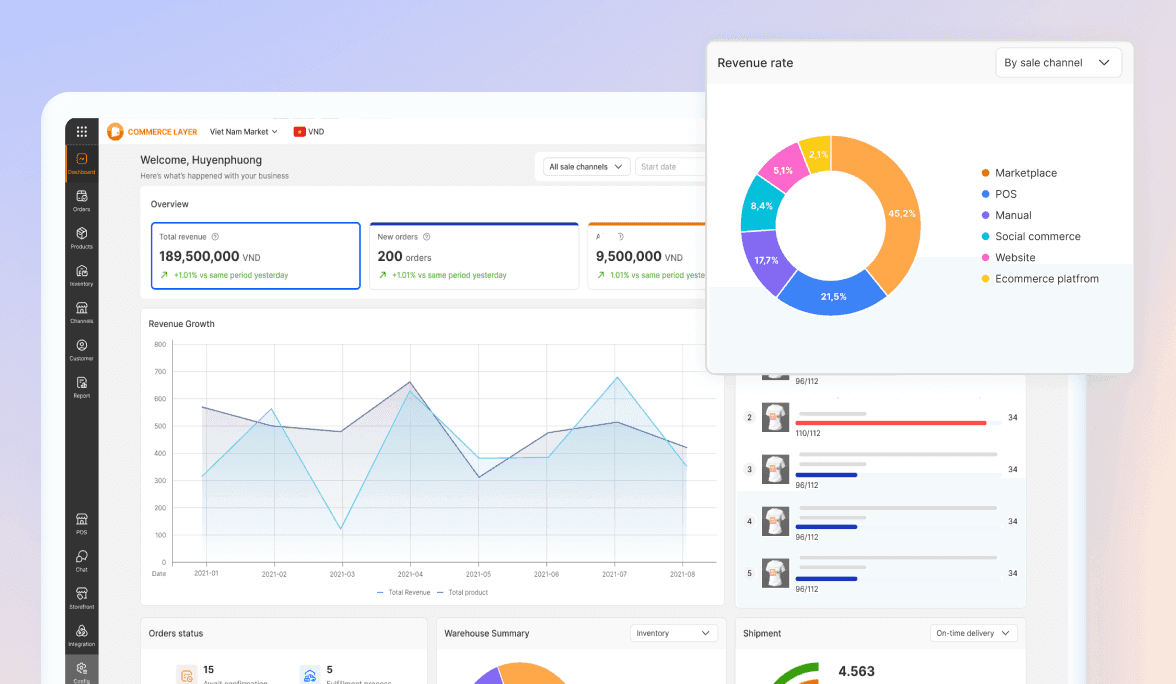Select the Total revenue card
This screenshot has height=684, width=1176.
[256, 256]
